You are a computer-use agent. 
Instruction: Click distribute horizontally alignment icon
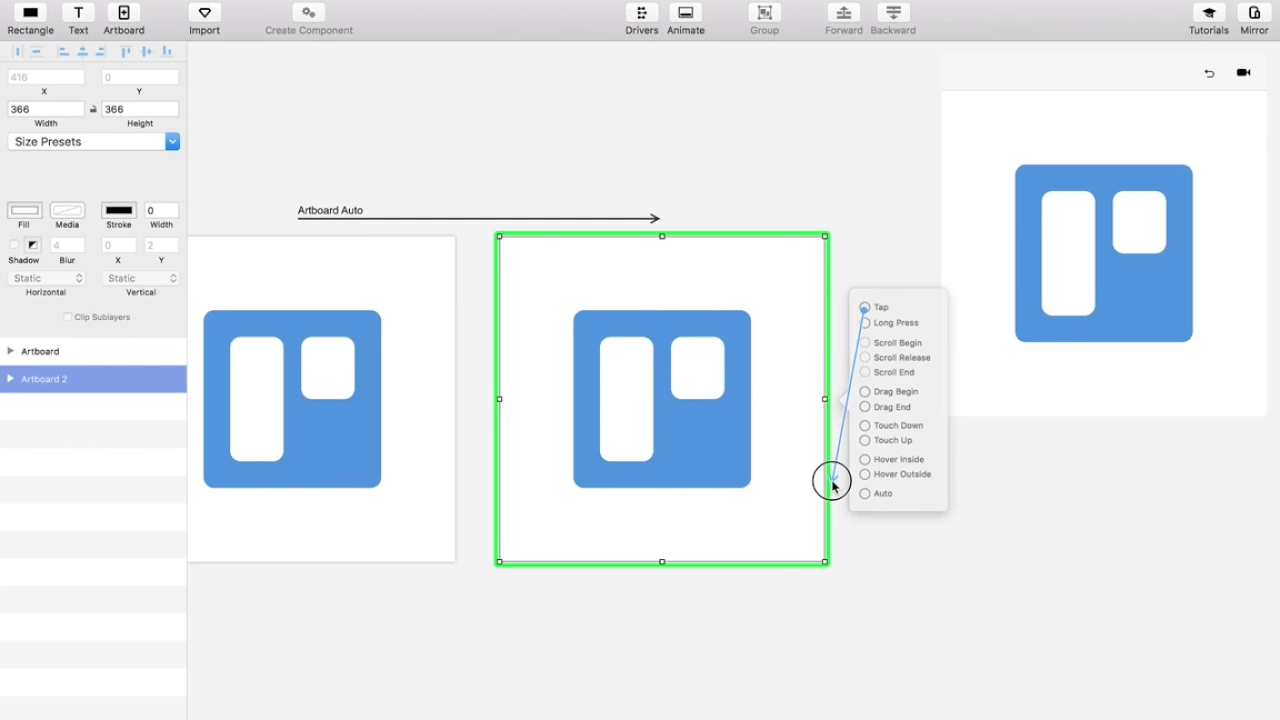pos(18,51)
